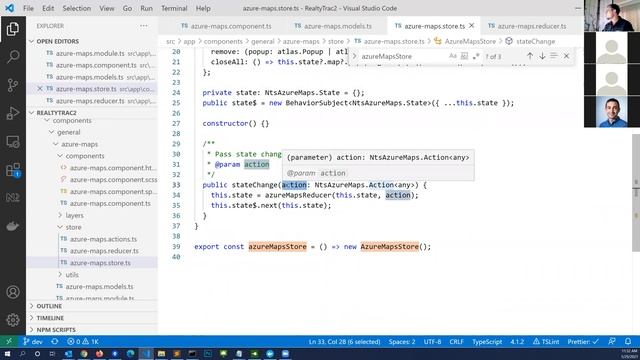
Task: Click the Synchronize Changes icon
Action: click(55, 342)
